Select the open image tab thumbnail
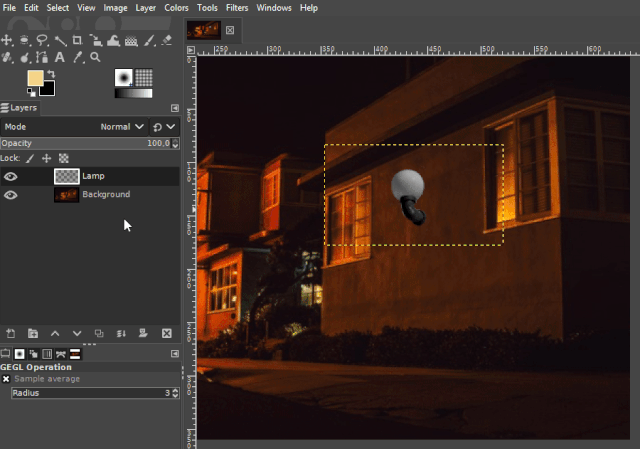The width and height of the screenshot is (640, 449). [x=204, y=30]
